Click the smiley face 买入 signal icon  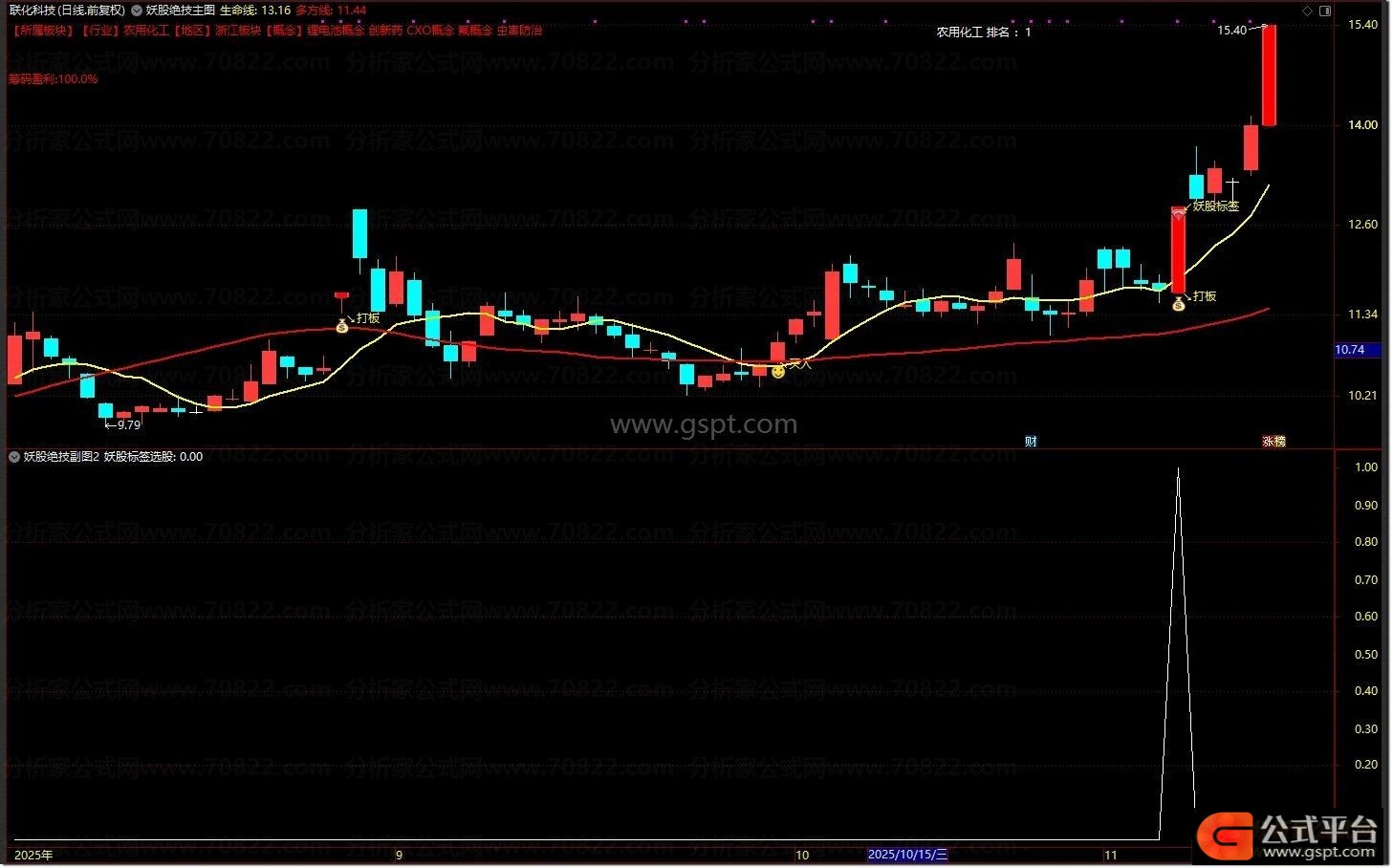click(778, 371)
